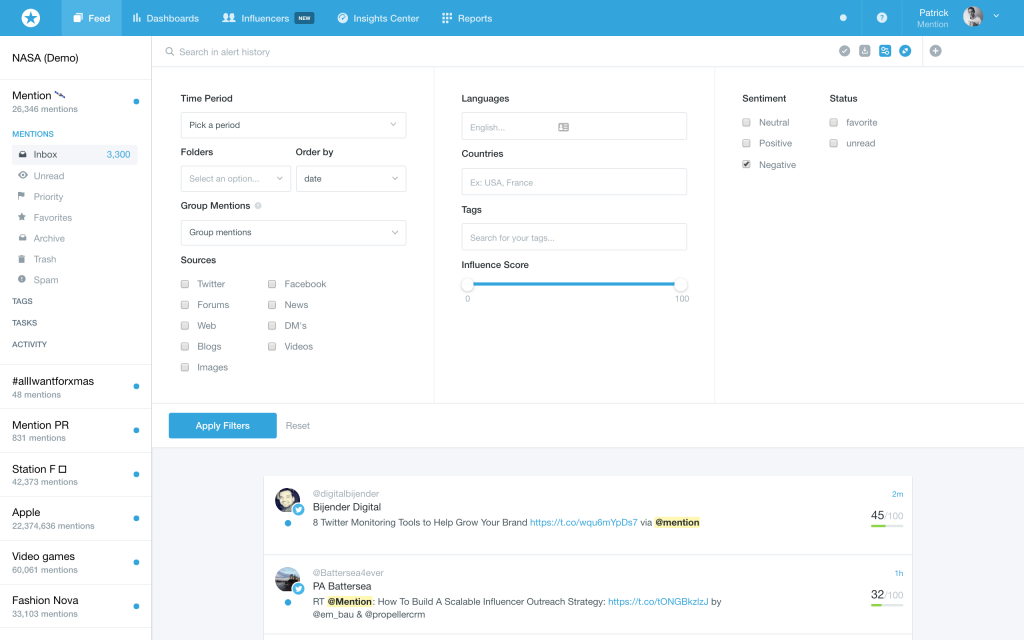Click the Archive box icon

[x=23, y=238]
